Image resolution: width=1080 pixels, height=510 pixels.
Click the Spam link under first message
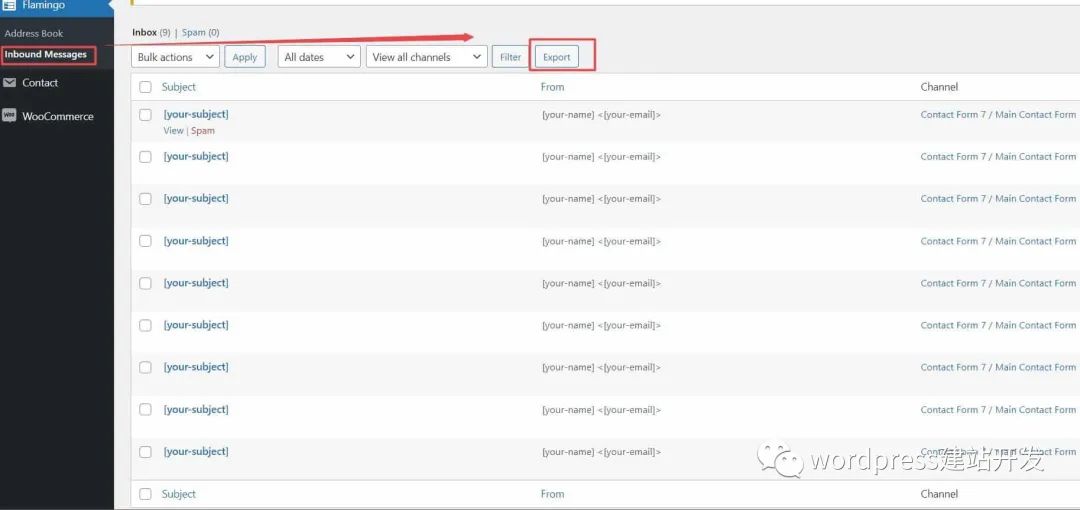[203, 130]
